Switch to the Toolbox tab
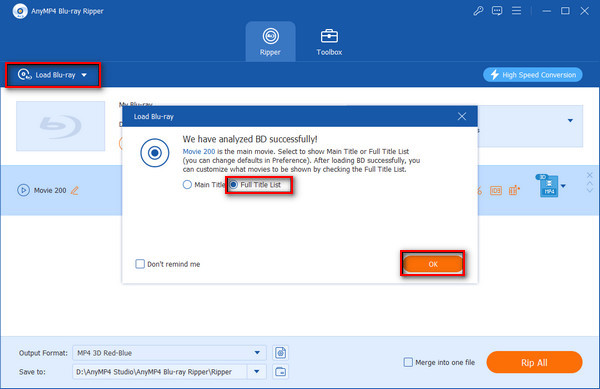600x389 pixels. click(329, 42)
